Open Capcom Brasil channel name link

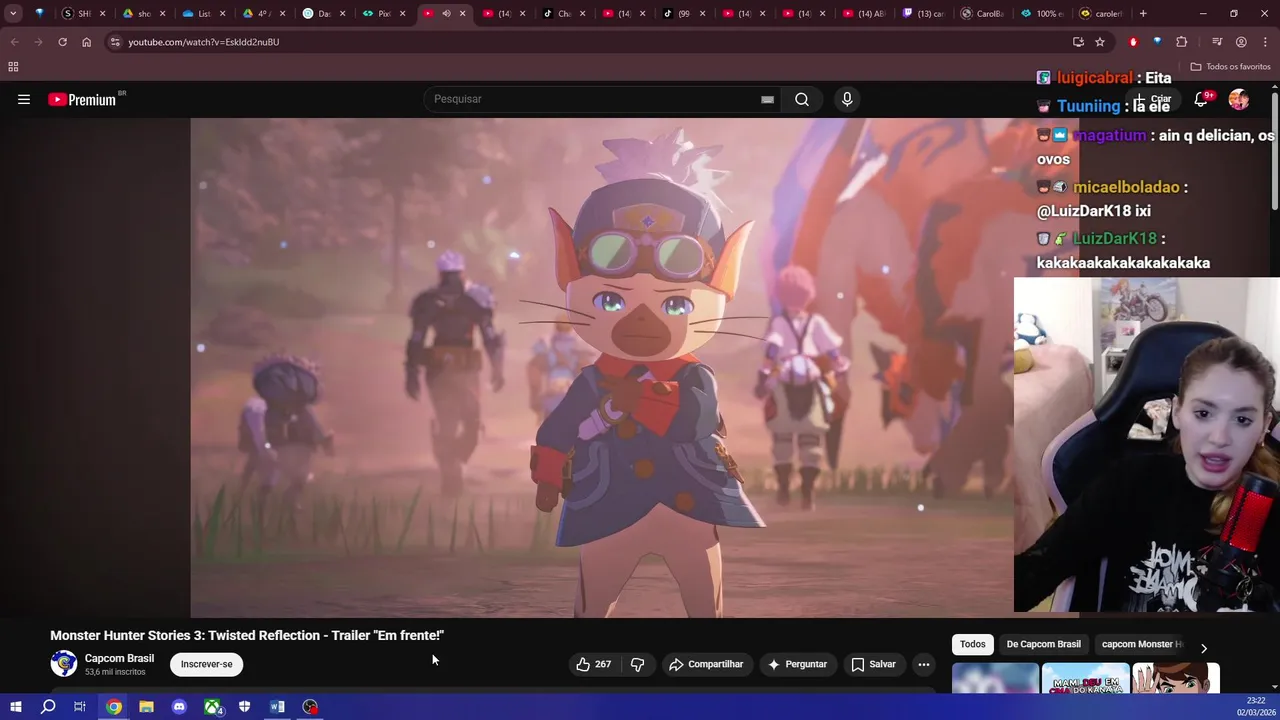[119, 658]
